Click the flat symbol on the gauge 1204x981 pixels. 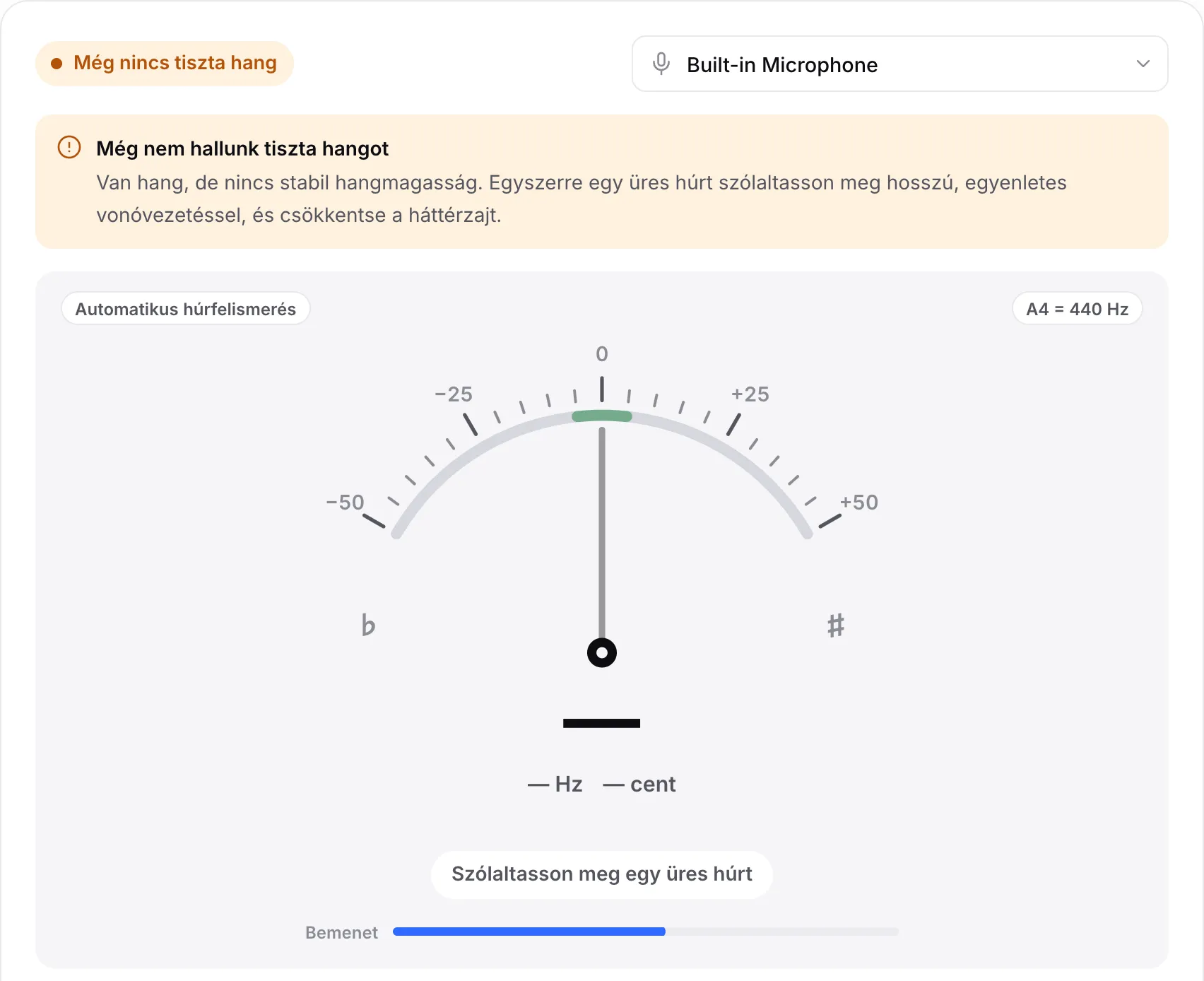pos(368,625)
